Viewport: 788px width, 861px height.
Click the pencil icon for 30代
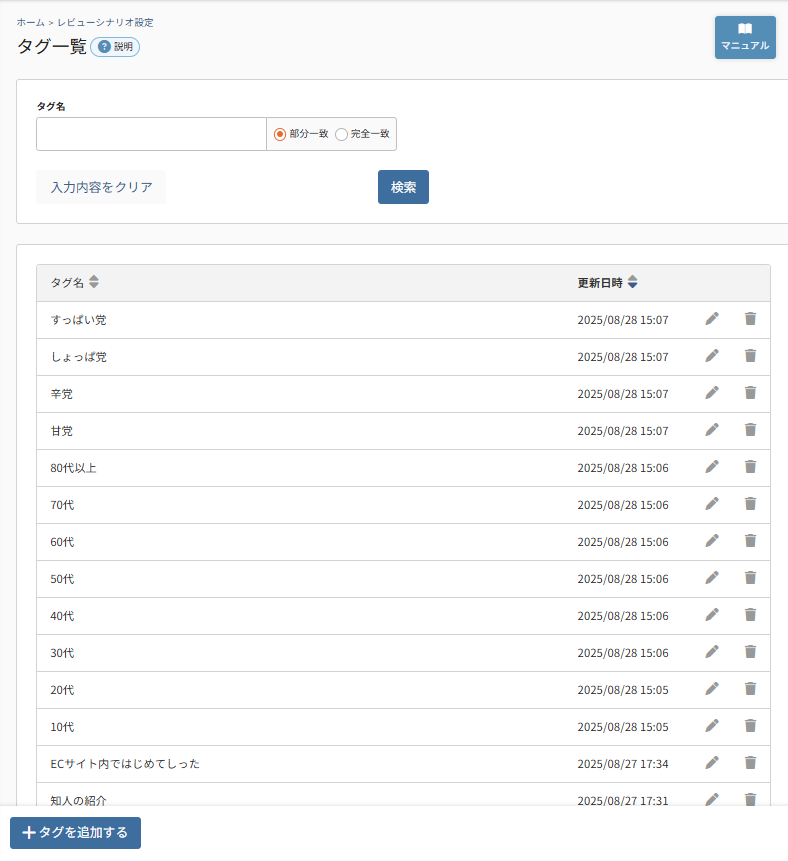click(712, 652)
